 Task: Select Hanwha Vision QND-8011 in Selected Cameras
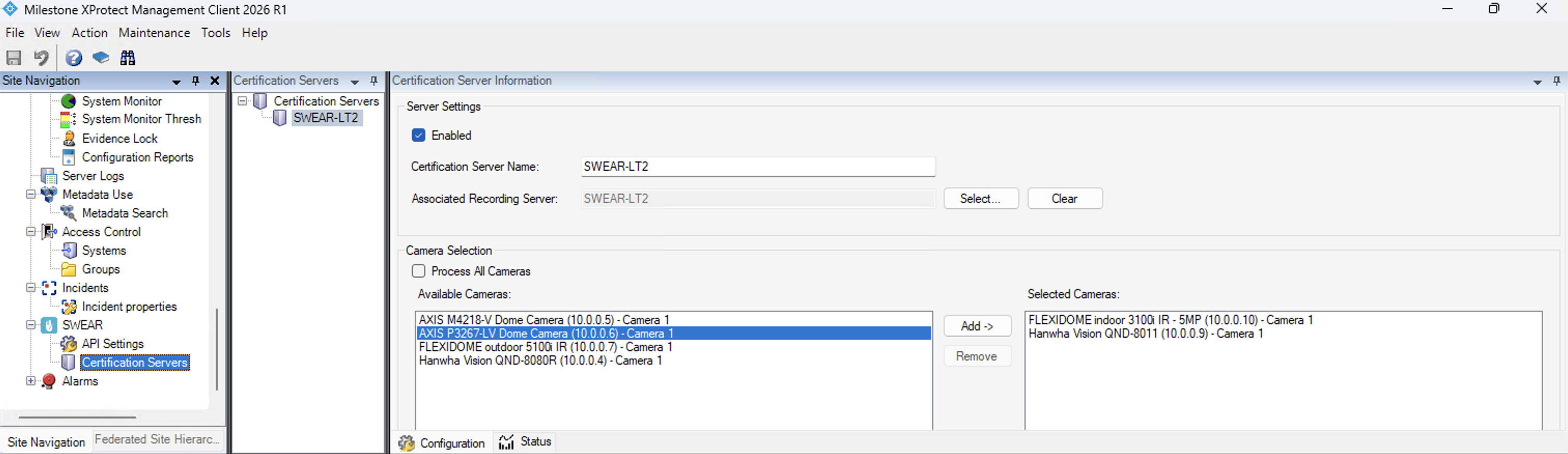[1283, 334]
